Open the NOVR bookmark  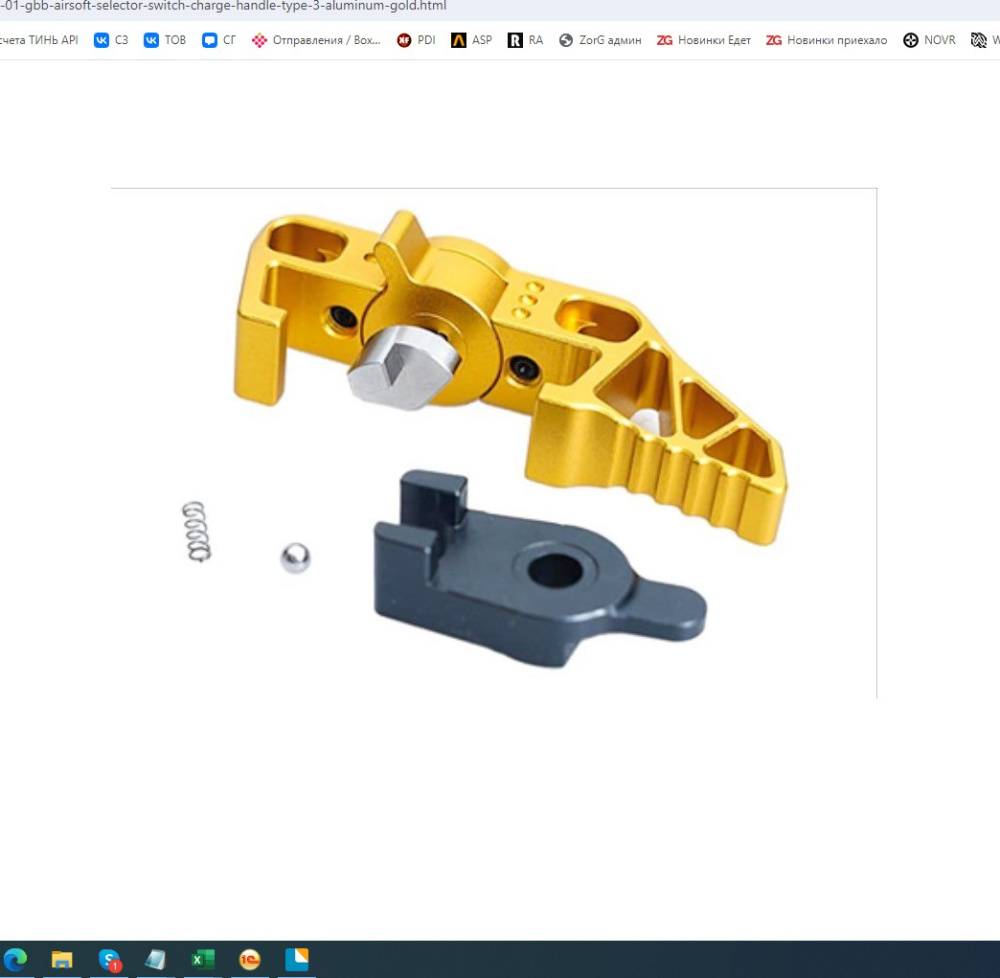pyautogui.click(x=929, y=40)
